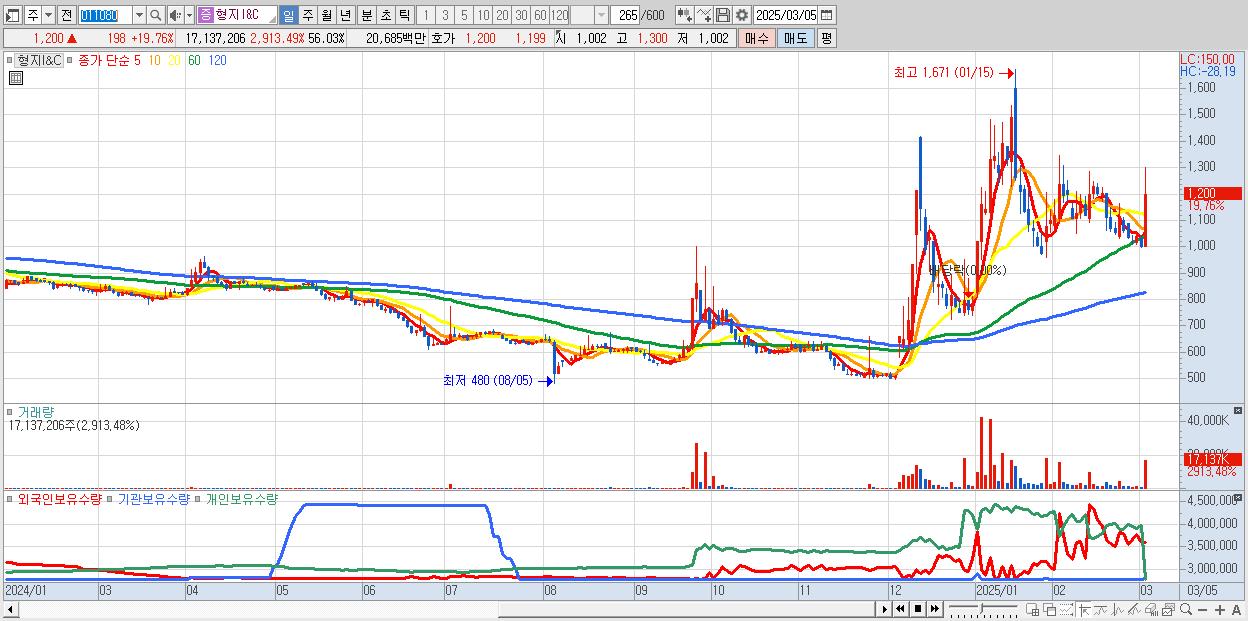
Task: Click the 60 interval button
Action: click(x=540, y=15)
